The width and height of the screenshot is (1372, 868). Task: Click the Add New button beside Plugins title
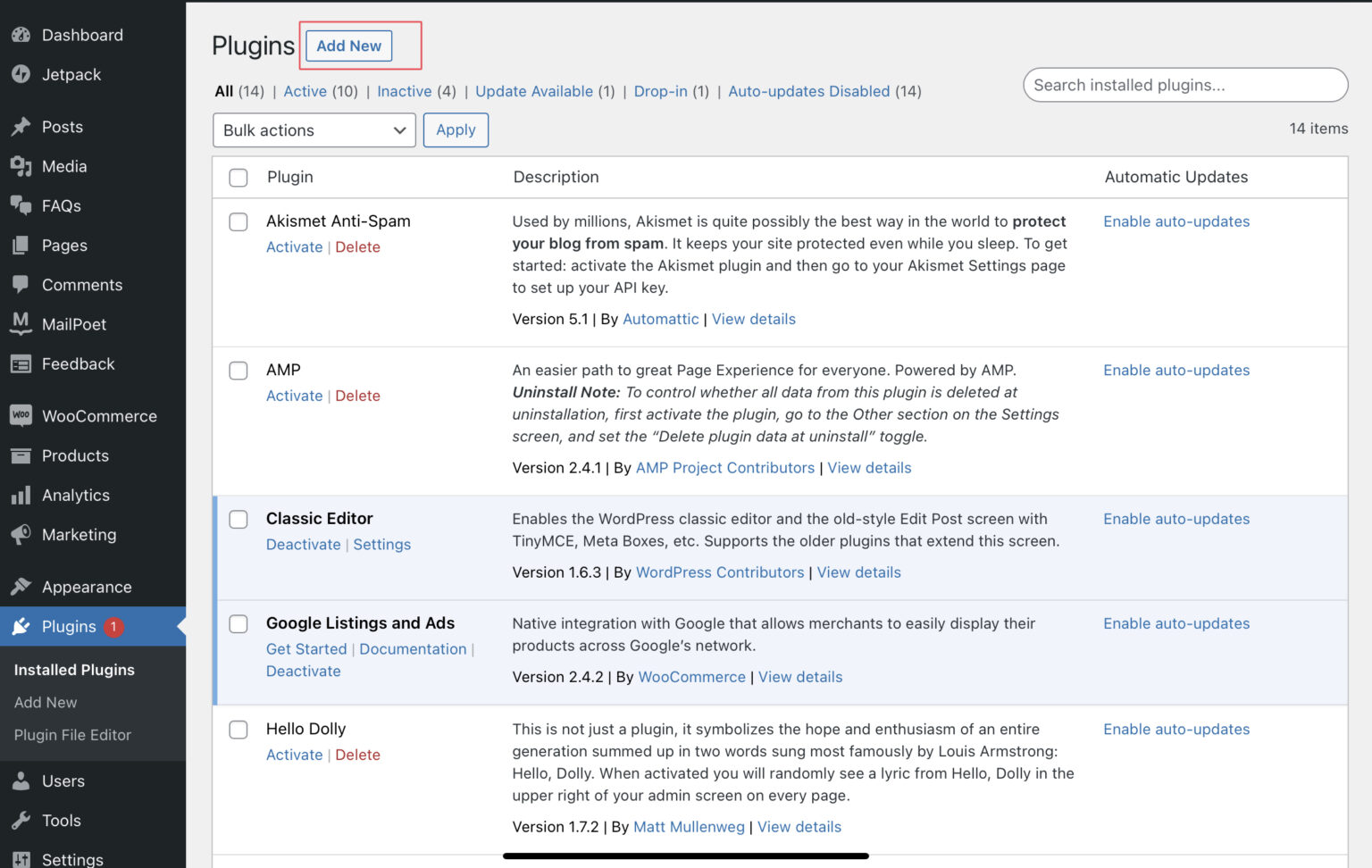(x=348, y=46)
